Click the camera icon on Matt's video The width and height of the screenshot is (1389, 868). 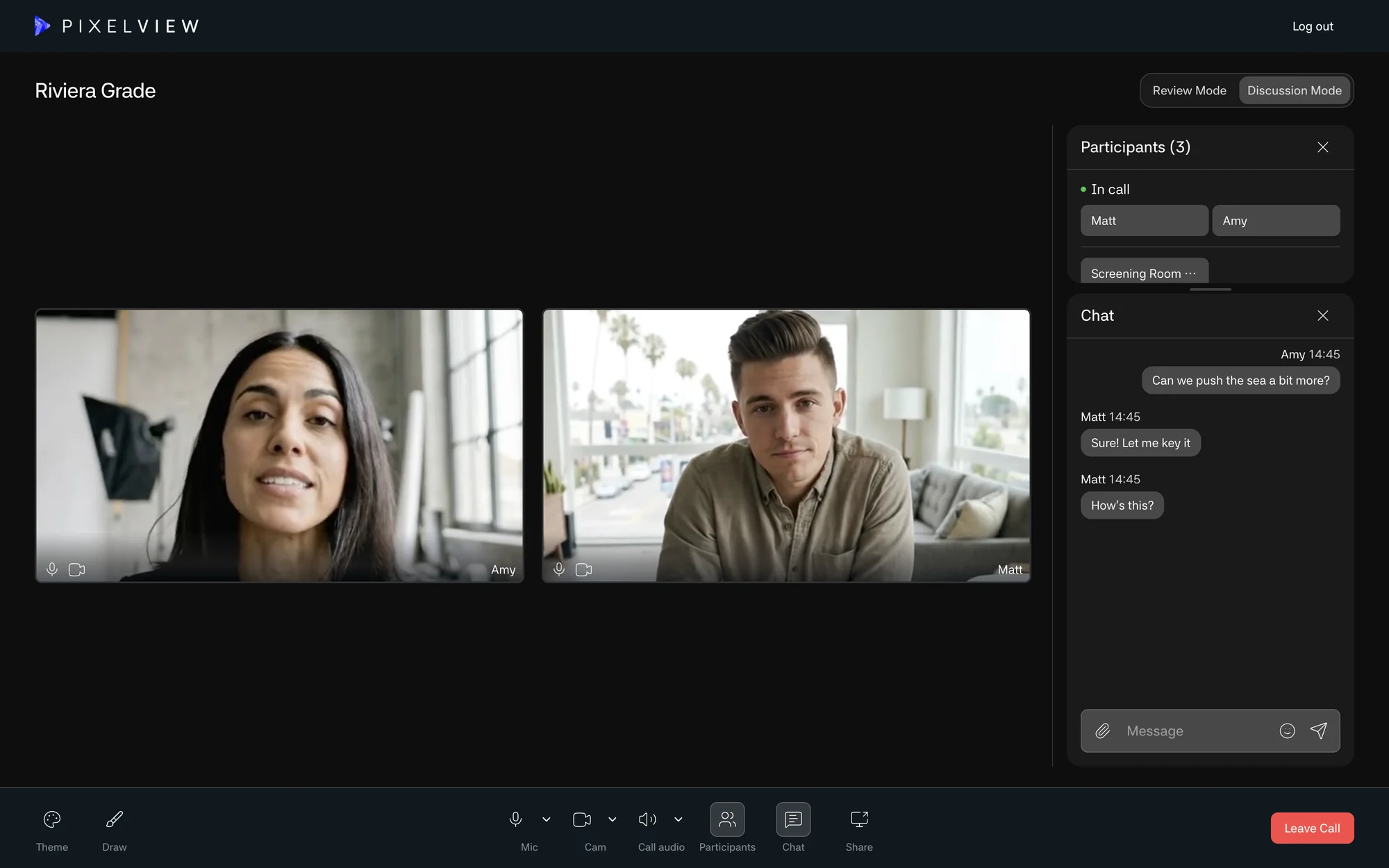click(584, 569)
